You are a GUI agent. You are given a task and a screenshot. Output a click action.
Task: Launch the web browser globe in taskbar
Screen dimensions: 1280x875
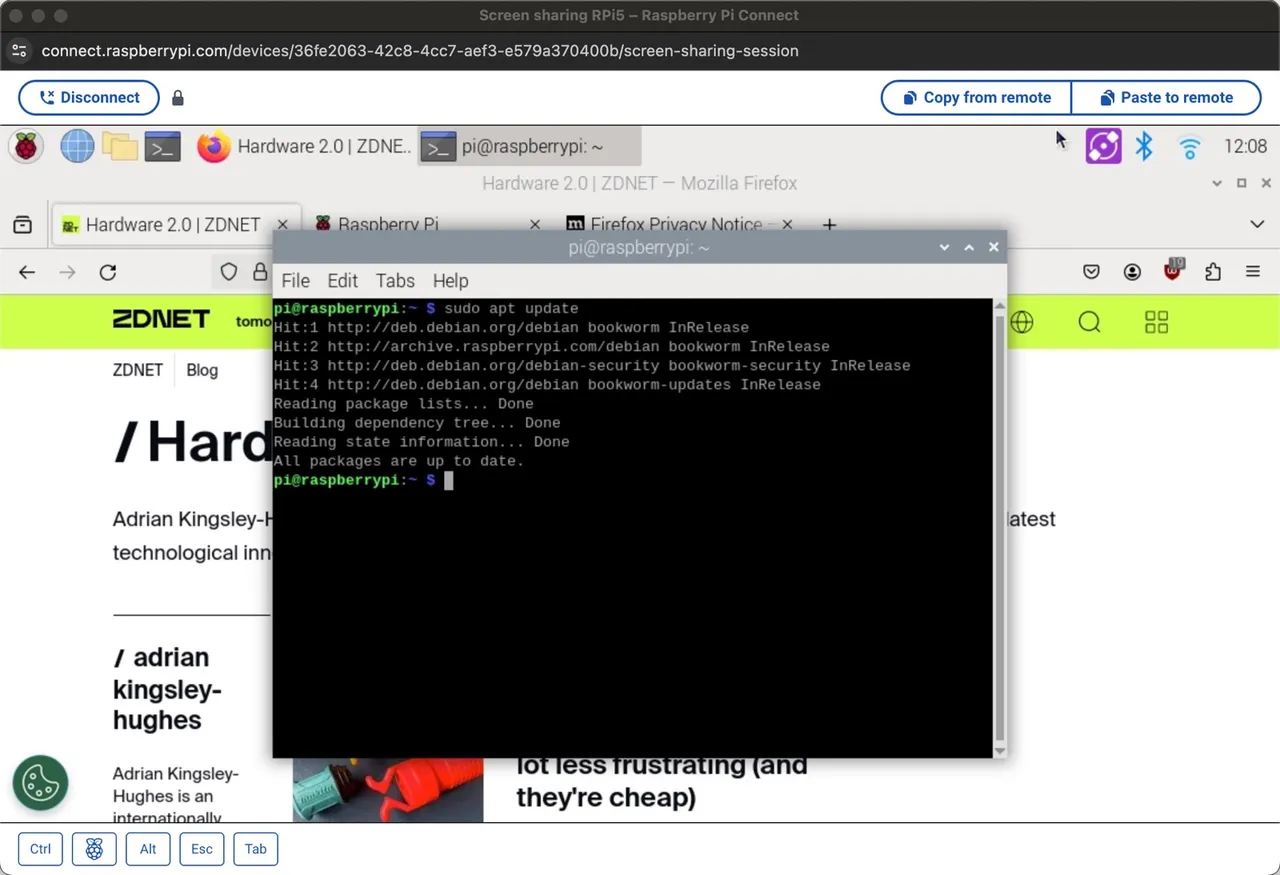[77, 147]
